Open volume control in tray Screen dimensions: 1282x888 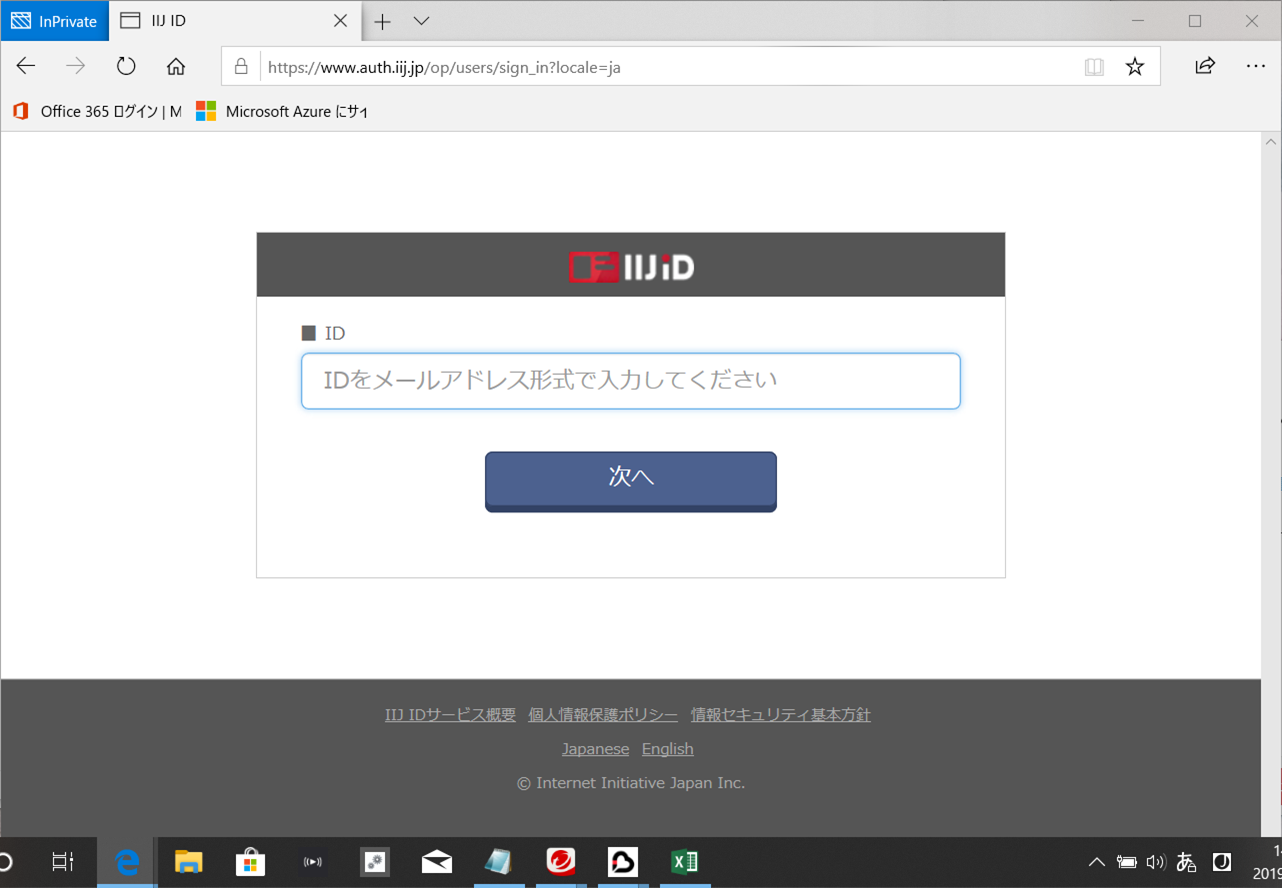[1156, 862]
